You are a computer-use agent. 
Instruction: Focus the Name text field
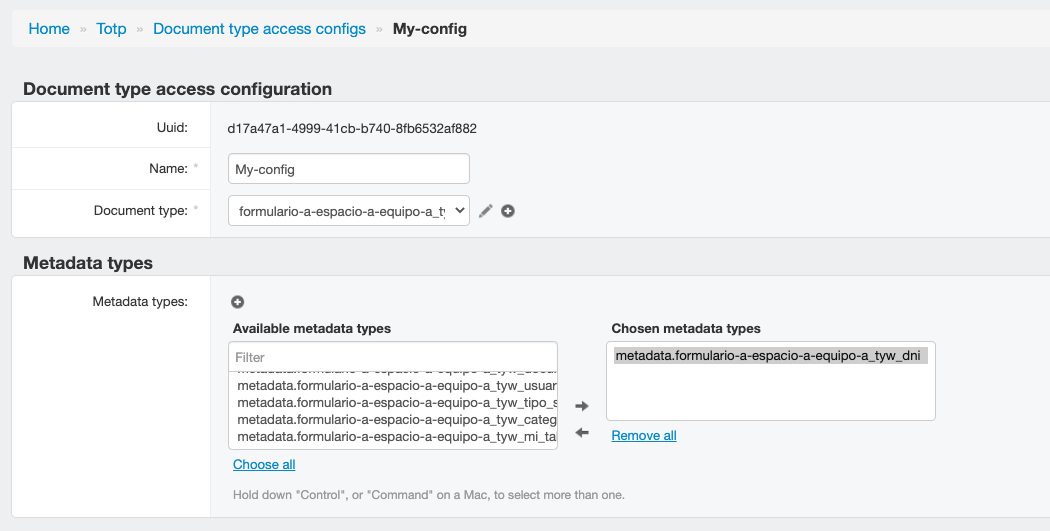[348, 169]
